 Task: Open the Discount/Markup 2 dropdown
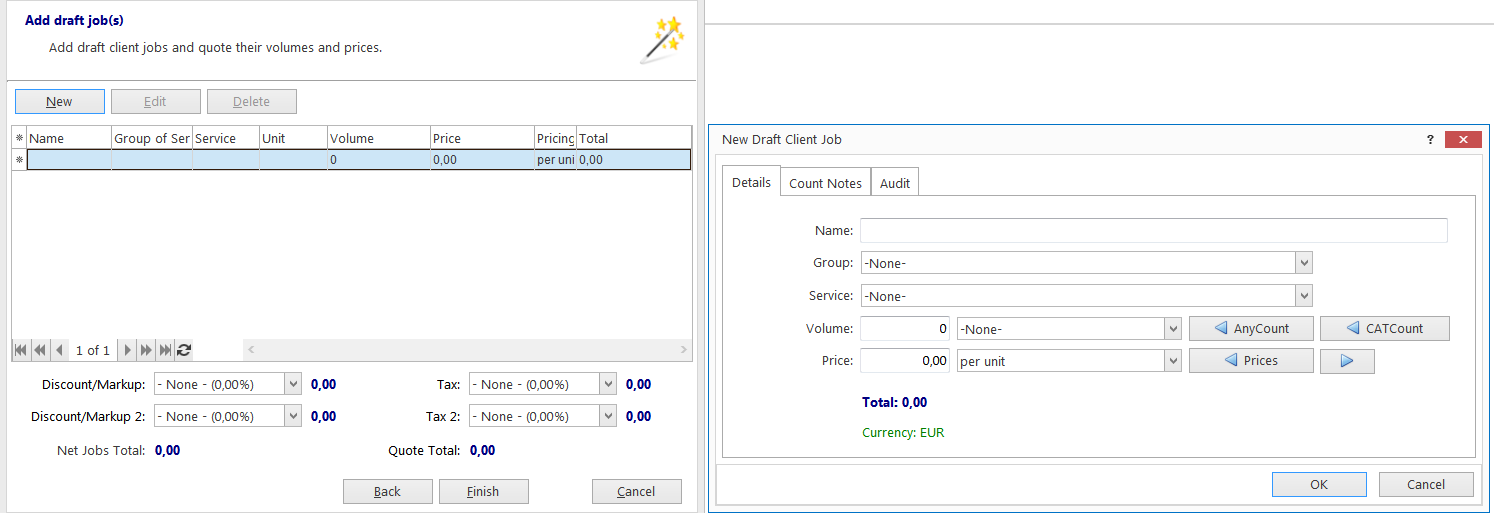[x=293, y=416]
